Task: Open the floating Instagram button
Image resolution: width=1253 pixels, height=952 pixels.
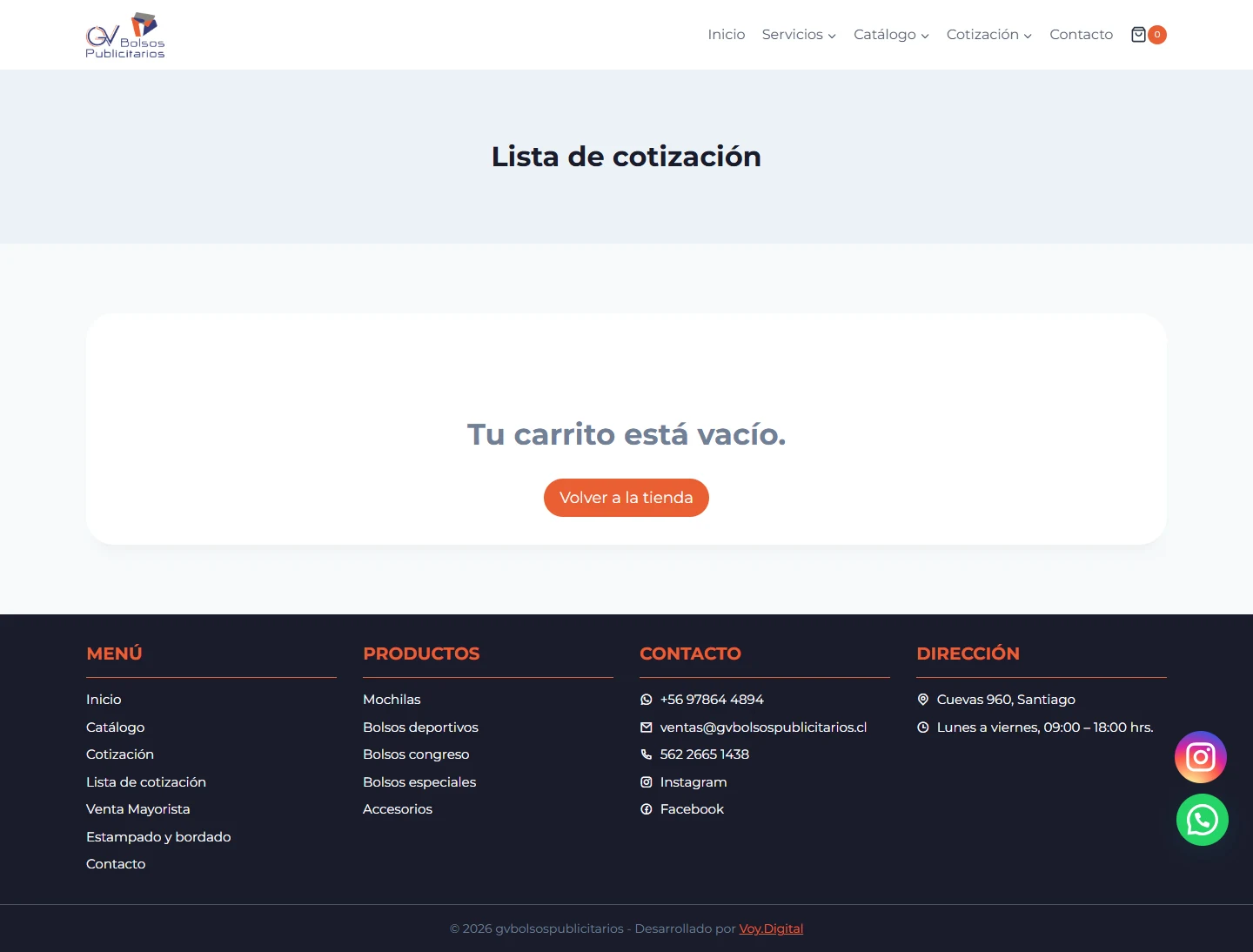Action: tap(1201, 757)
